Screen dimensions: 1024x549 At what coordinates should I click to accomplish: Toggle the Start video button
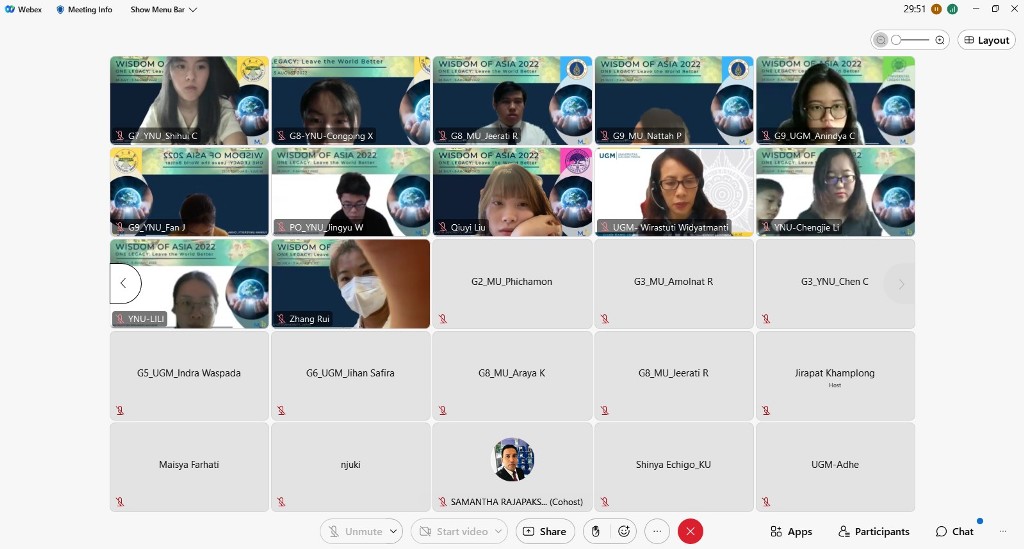452,532
